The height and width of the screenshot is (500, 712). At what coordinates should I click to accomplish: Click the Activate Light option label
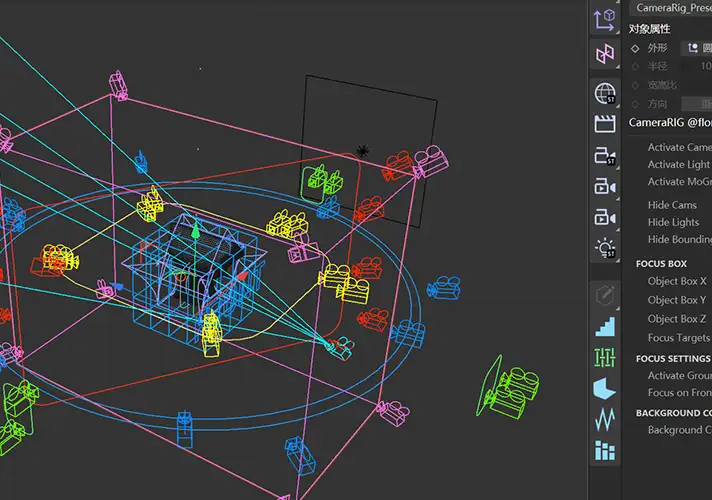coord(678,164)
